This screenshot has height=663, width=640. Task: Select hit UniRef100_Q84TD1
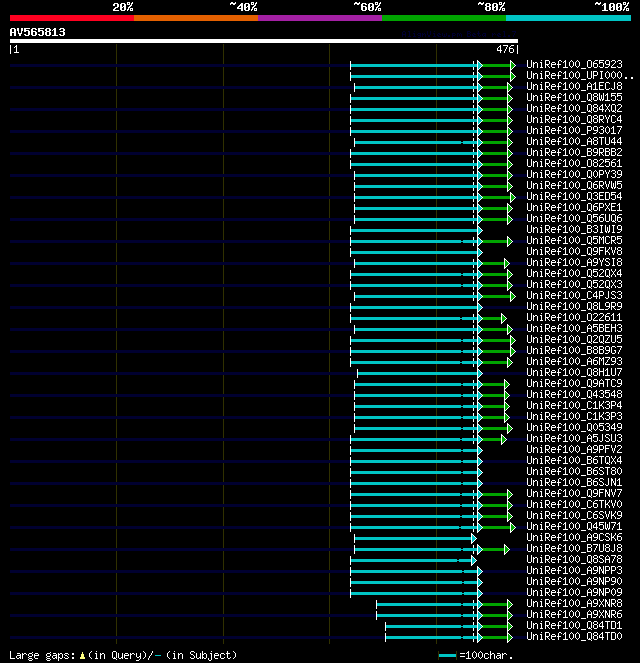pos(574,625)
